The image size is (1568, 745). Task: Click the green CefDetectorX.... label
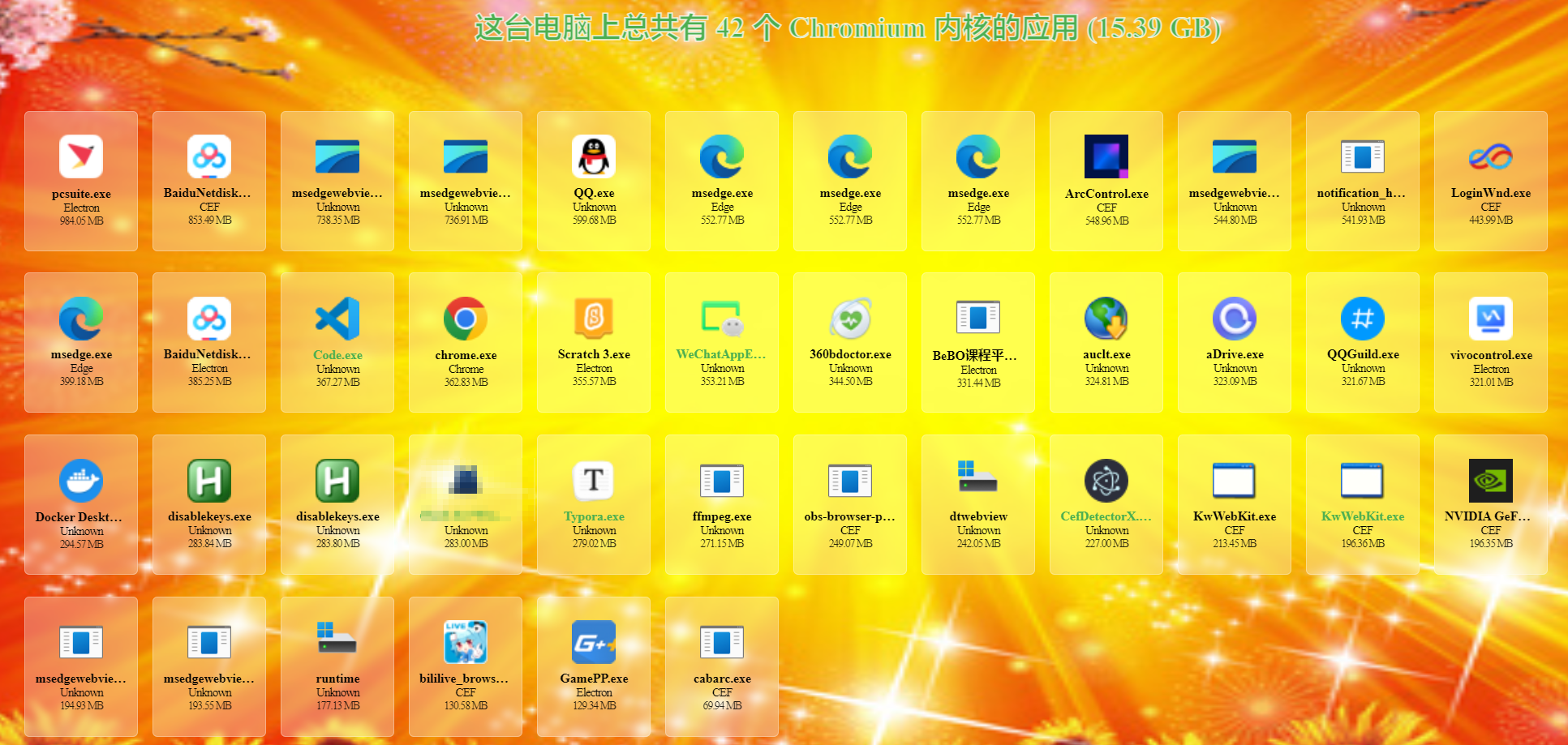tap(1106, 516)
